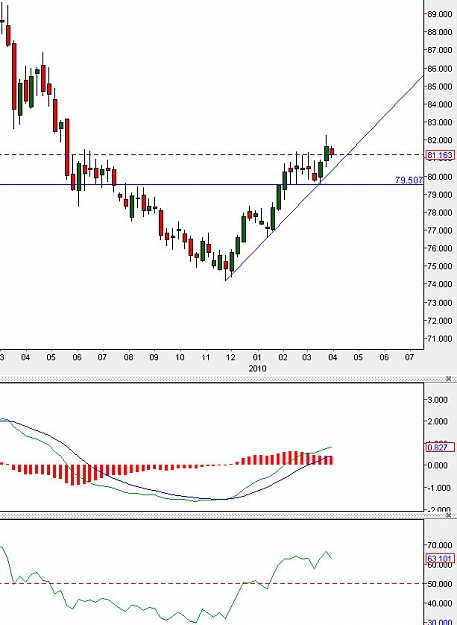Click the 77.000 price axis label
The height and width of the screenshot is (625, 457).
440,230
